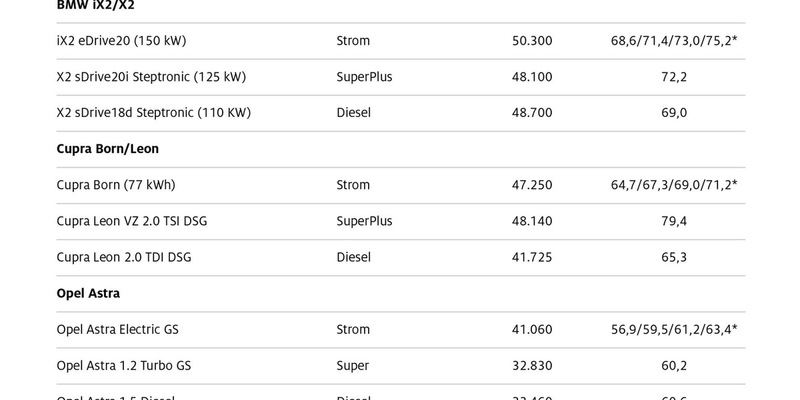Viewport: 800px width, 400px height.
Task: Click the price 50.300
Action: tap(530, 41)
